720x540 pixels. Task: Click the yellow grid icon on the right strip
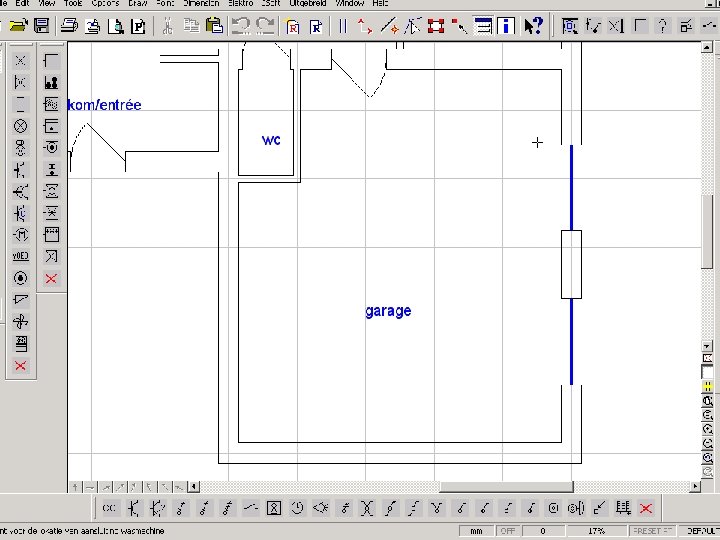pos(707,387)
